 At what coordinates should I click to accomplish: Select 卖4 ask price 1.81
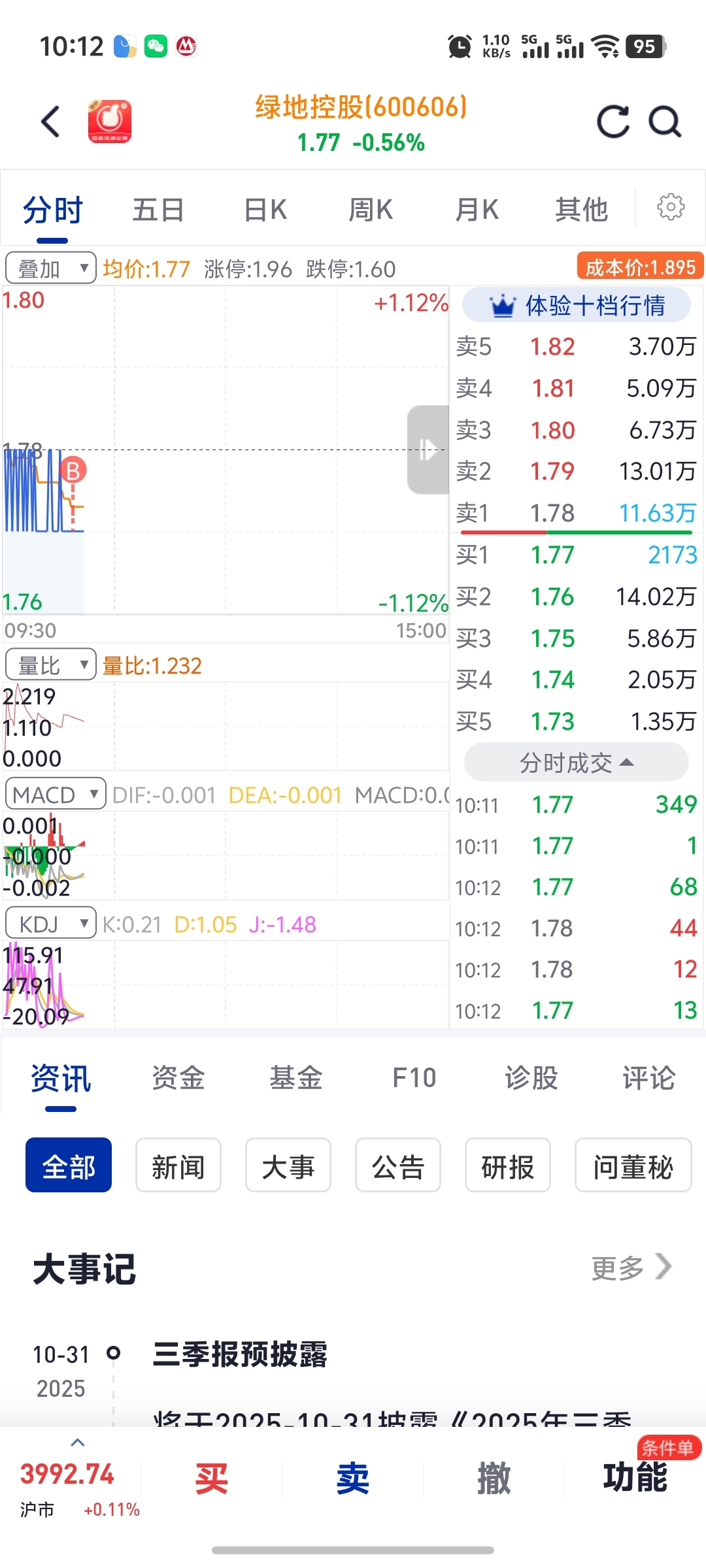(x=577, y=389)
